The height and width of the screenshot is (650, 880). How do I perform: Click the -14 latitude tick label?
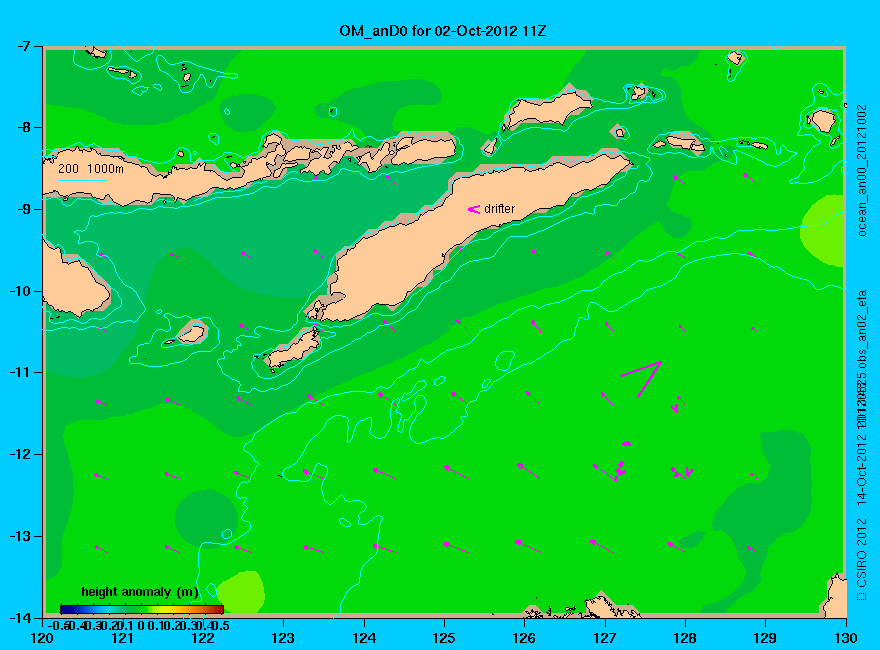20,617
